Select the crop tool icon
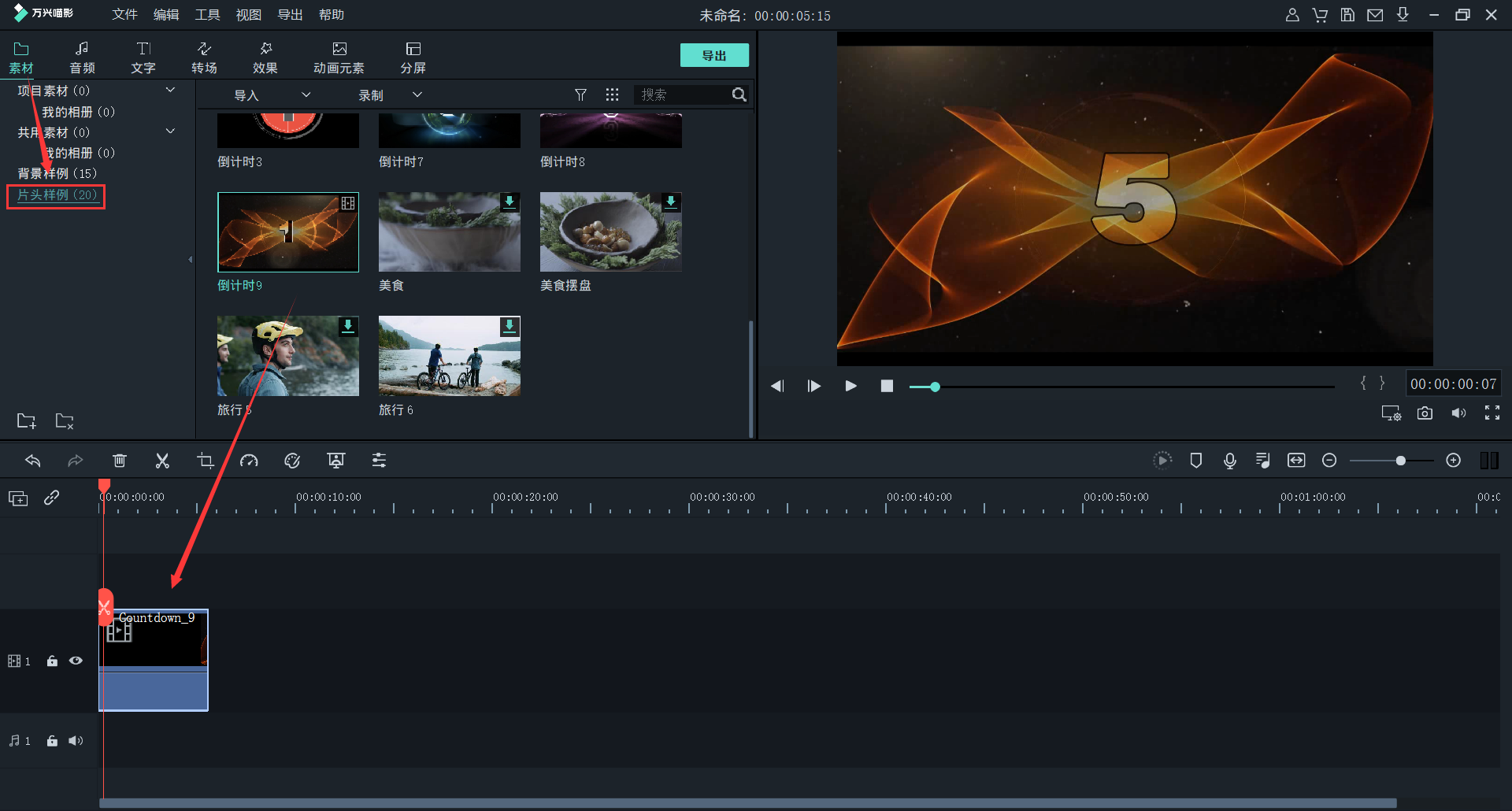Screen dimensions: 1512x811 tap(206, 461)
